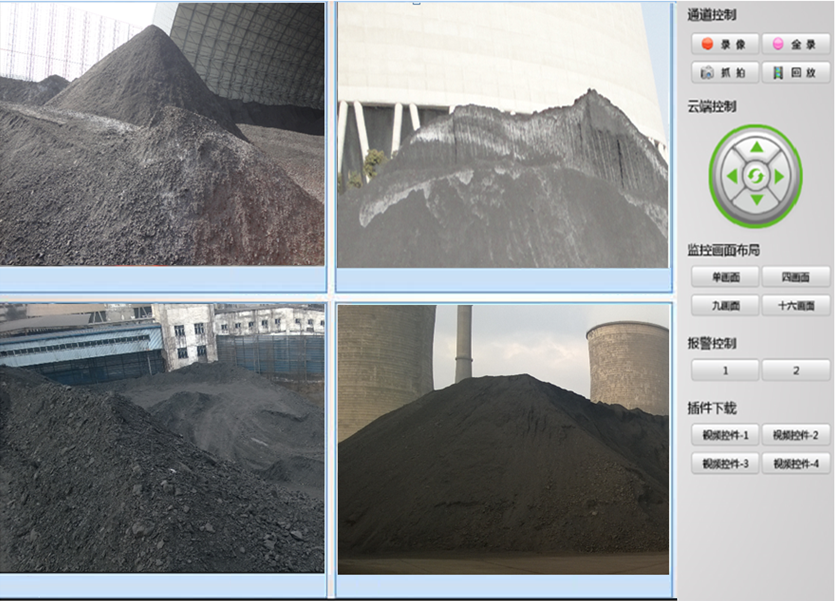The width and height of the screenshot is (835, 601).
Task: Tilt camera down with PTZ arrow
Action: pos(756,200)
